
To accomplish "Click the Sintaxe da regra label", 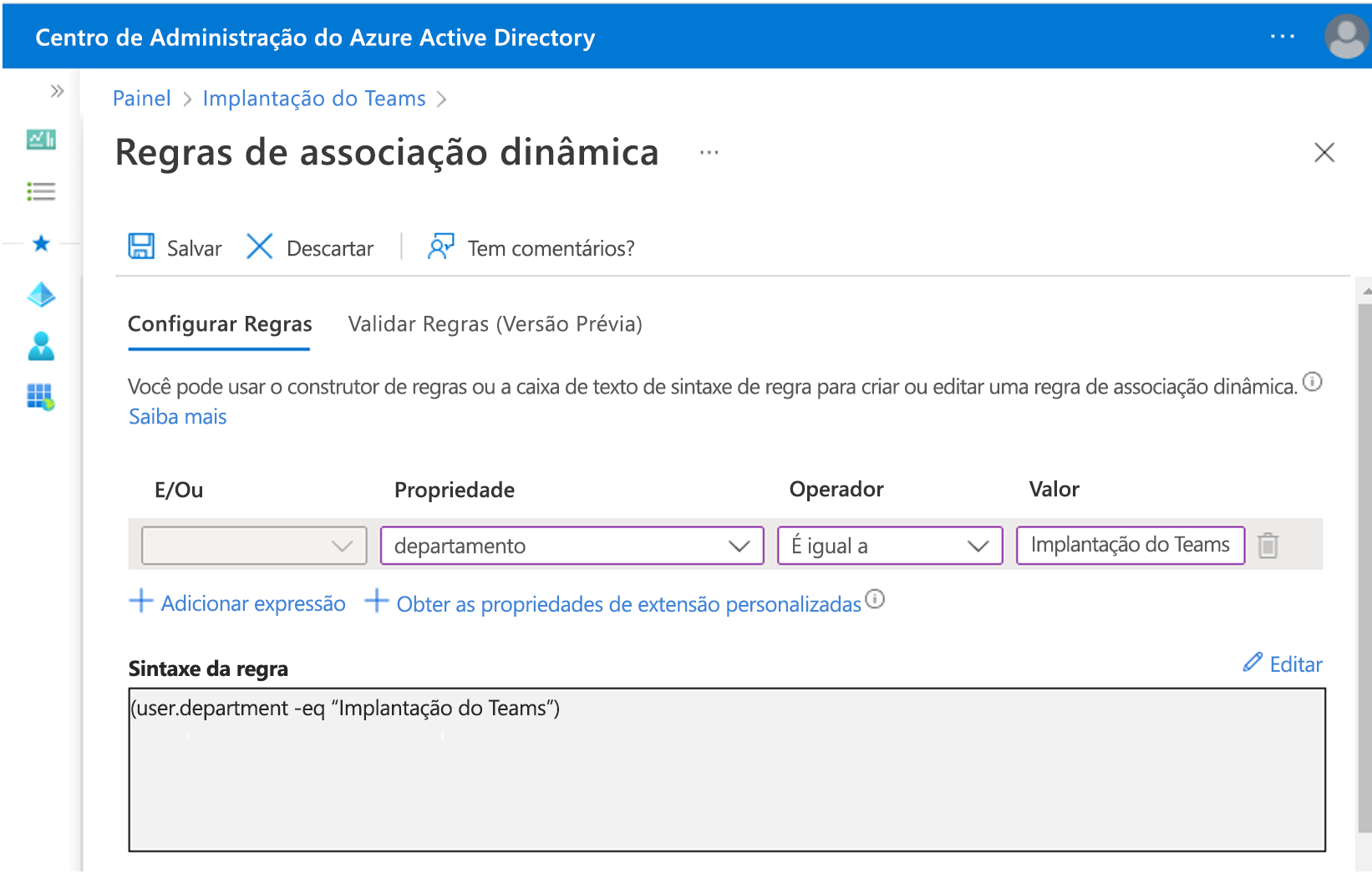I will tap(208, 668).
